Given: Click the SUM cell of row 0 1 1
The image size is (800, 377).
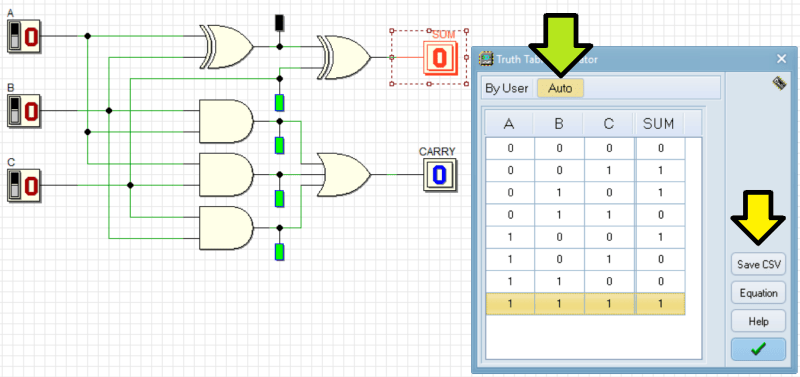Looking at the screenshot, I should tap(660, 215).
